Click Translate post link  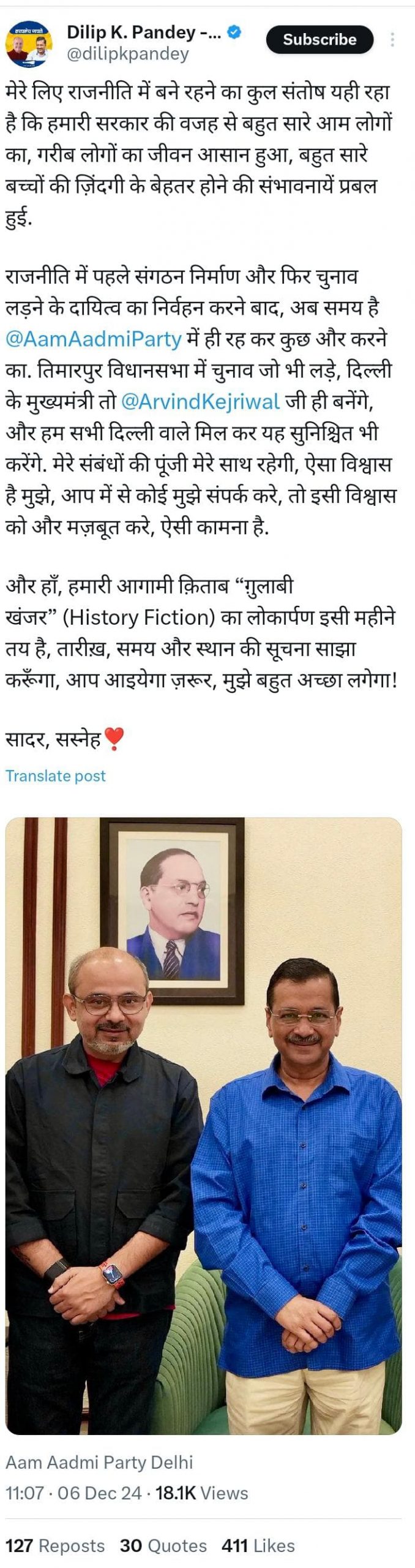(x=56, y=775)
